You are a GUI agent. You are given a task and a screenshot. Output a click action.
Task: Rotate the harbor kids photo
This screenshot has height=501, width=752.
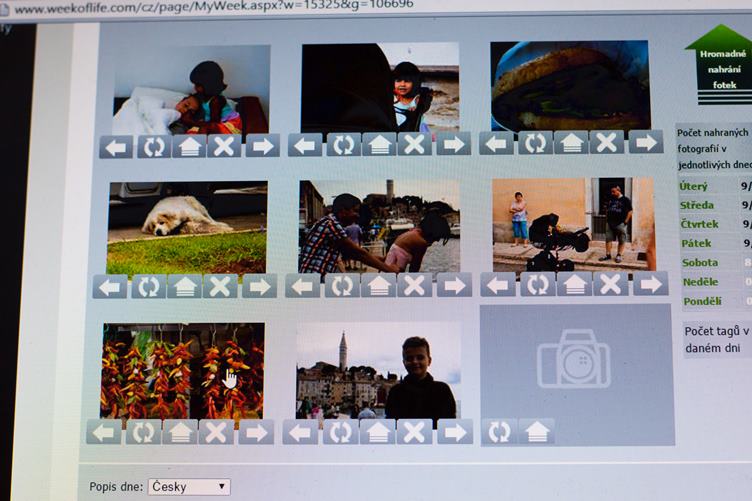(x=342, y=285)
